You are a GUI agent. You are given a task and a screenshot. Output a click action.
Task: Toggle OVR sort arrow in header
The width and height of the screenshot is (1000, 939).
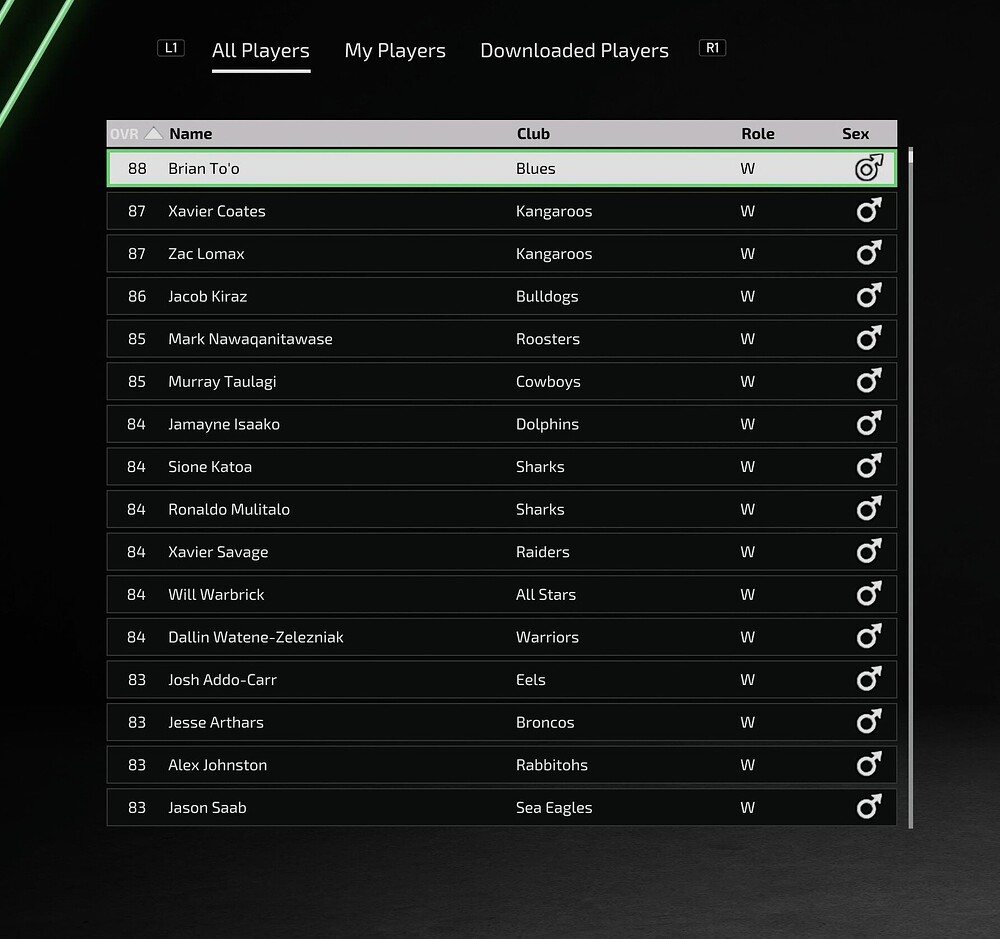[x=154, y=133]
